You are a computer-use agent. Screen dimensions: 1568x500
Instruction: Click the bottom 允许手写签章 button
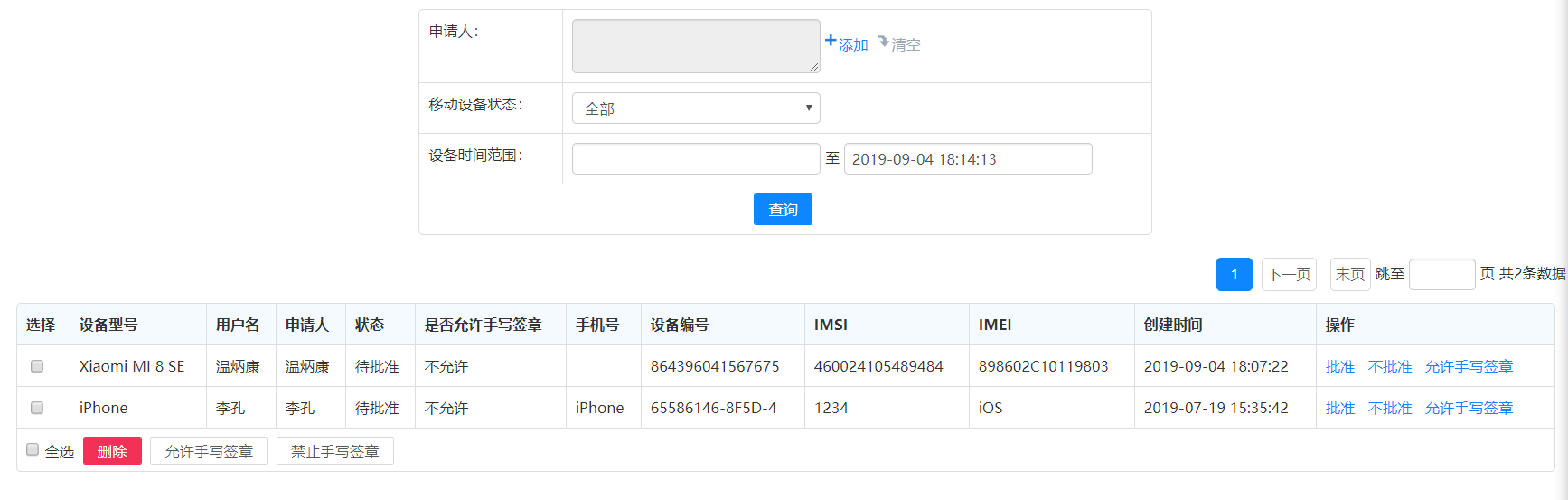(209, 451)
